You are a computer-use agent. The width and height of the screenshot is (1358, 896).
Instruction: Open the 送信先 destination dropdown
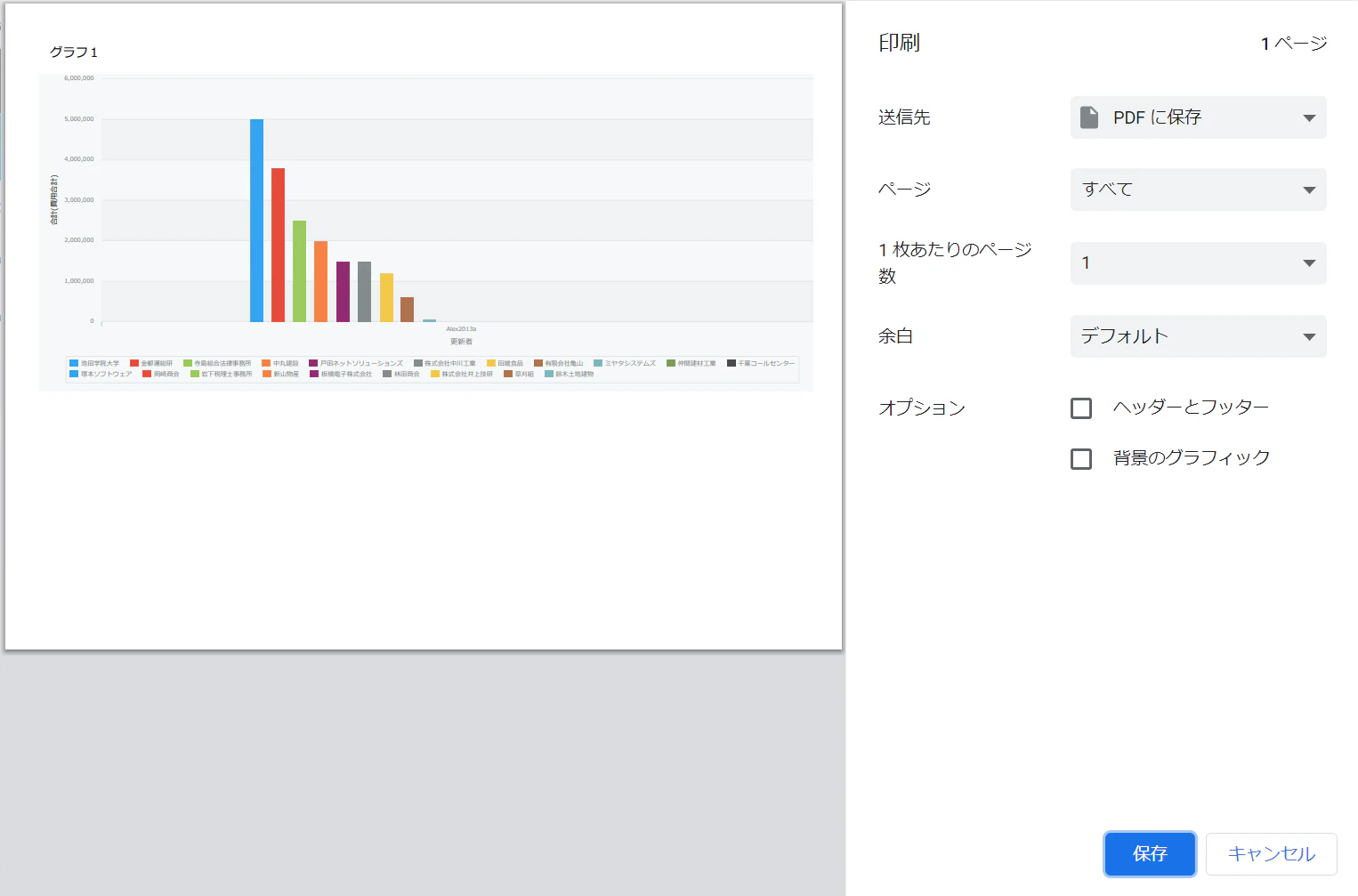pos(1198,117)
